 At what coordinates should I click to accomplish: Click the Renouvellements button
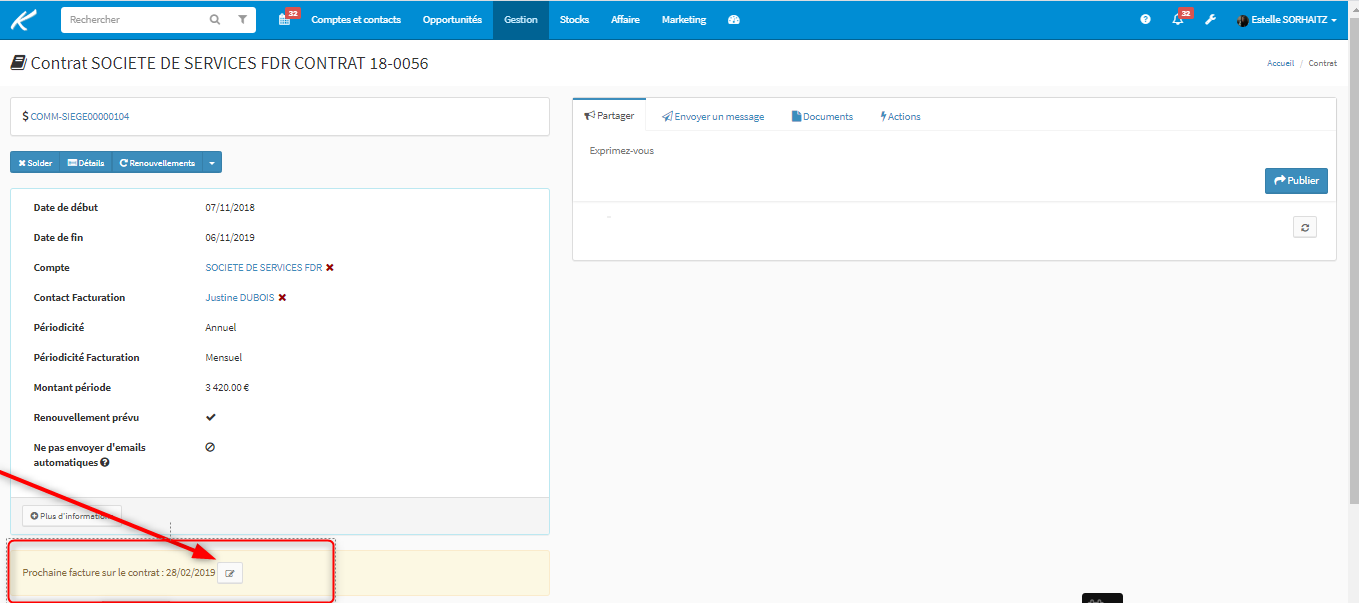pos(157,163)
